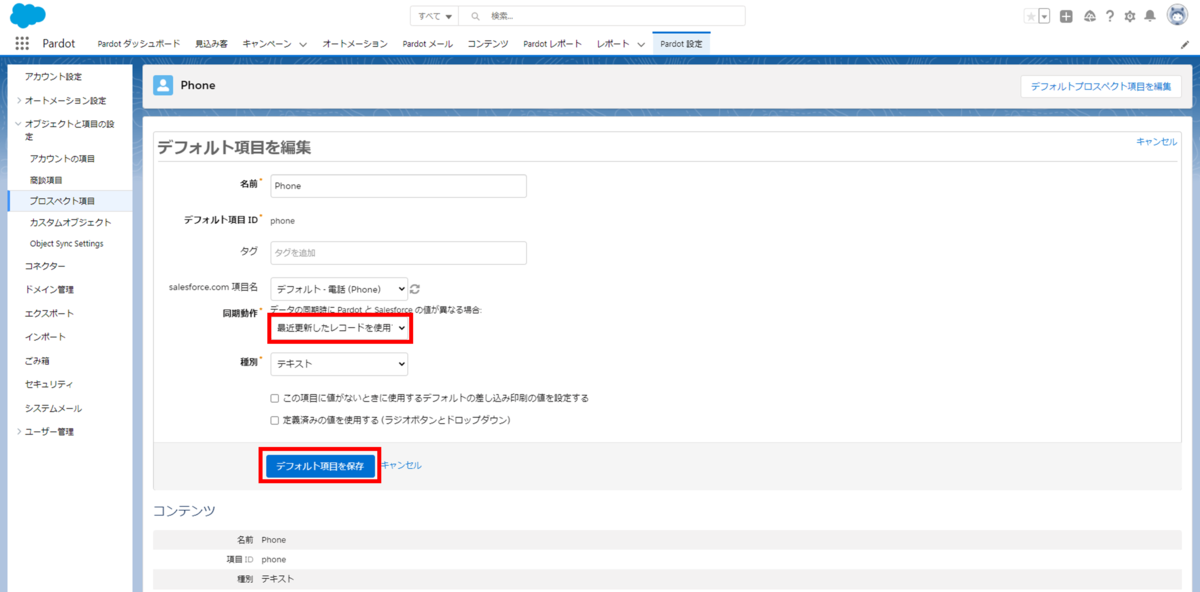
Task: Open システムメール in the sidebar
Action: [x=54, y=408]
